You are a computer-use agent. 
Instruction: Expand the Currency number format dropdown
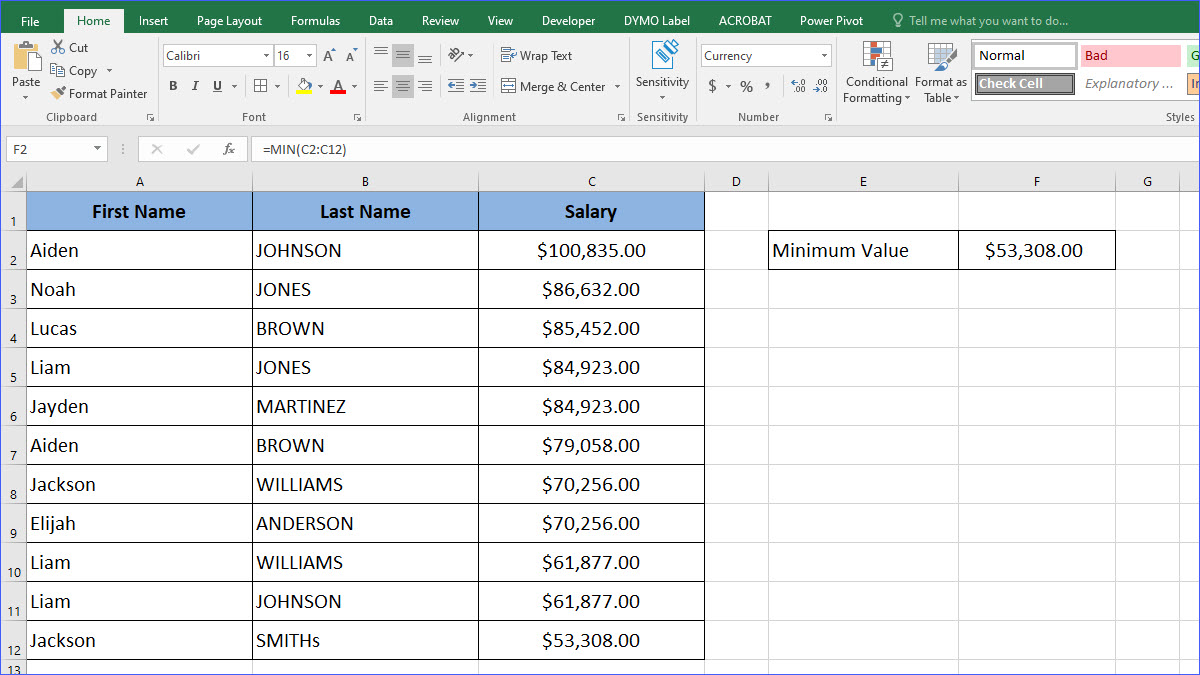tap(824, 56)
